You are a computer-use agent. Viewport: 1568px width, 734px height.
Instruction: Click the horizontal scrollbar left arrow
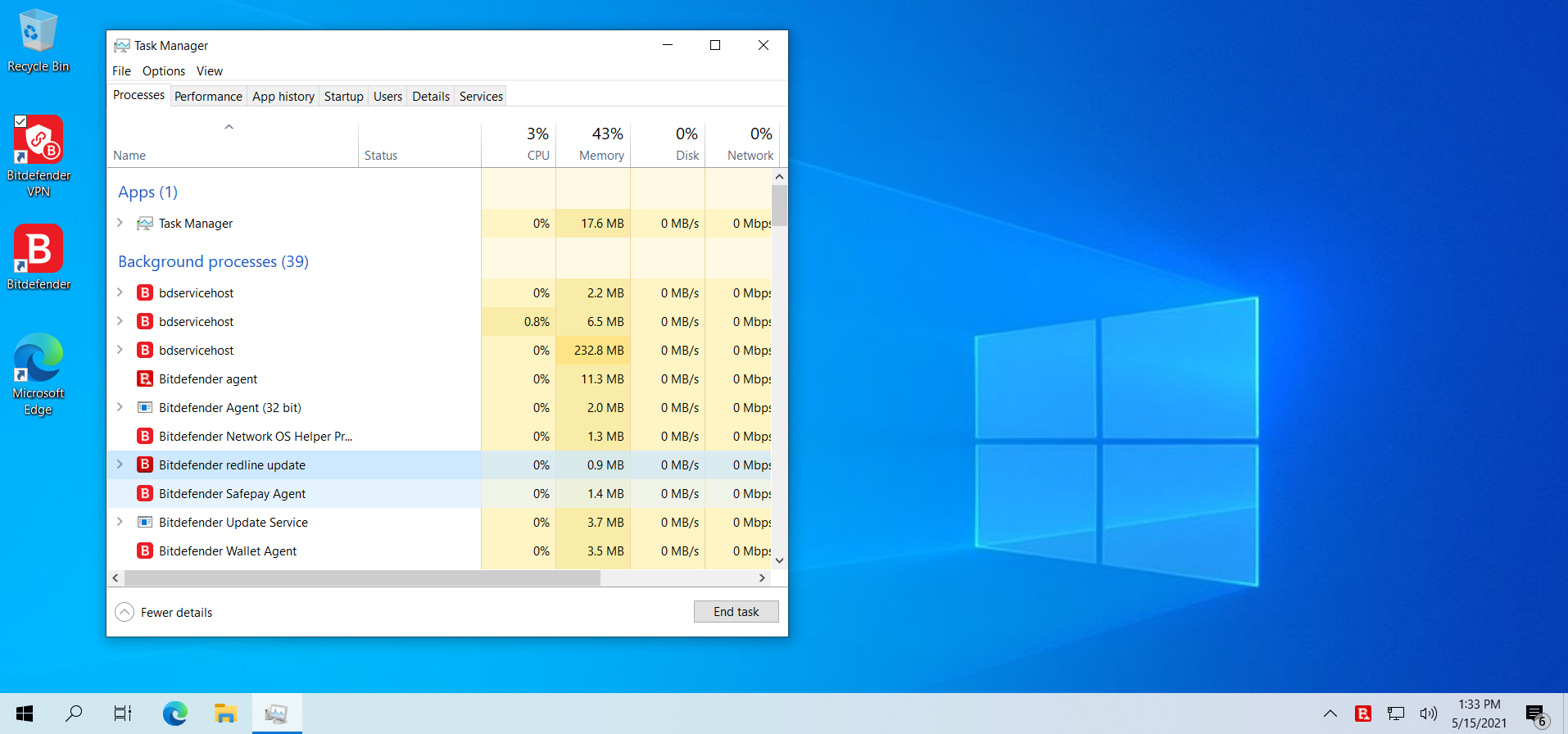click(116, 578)
